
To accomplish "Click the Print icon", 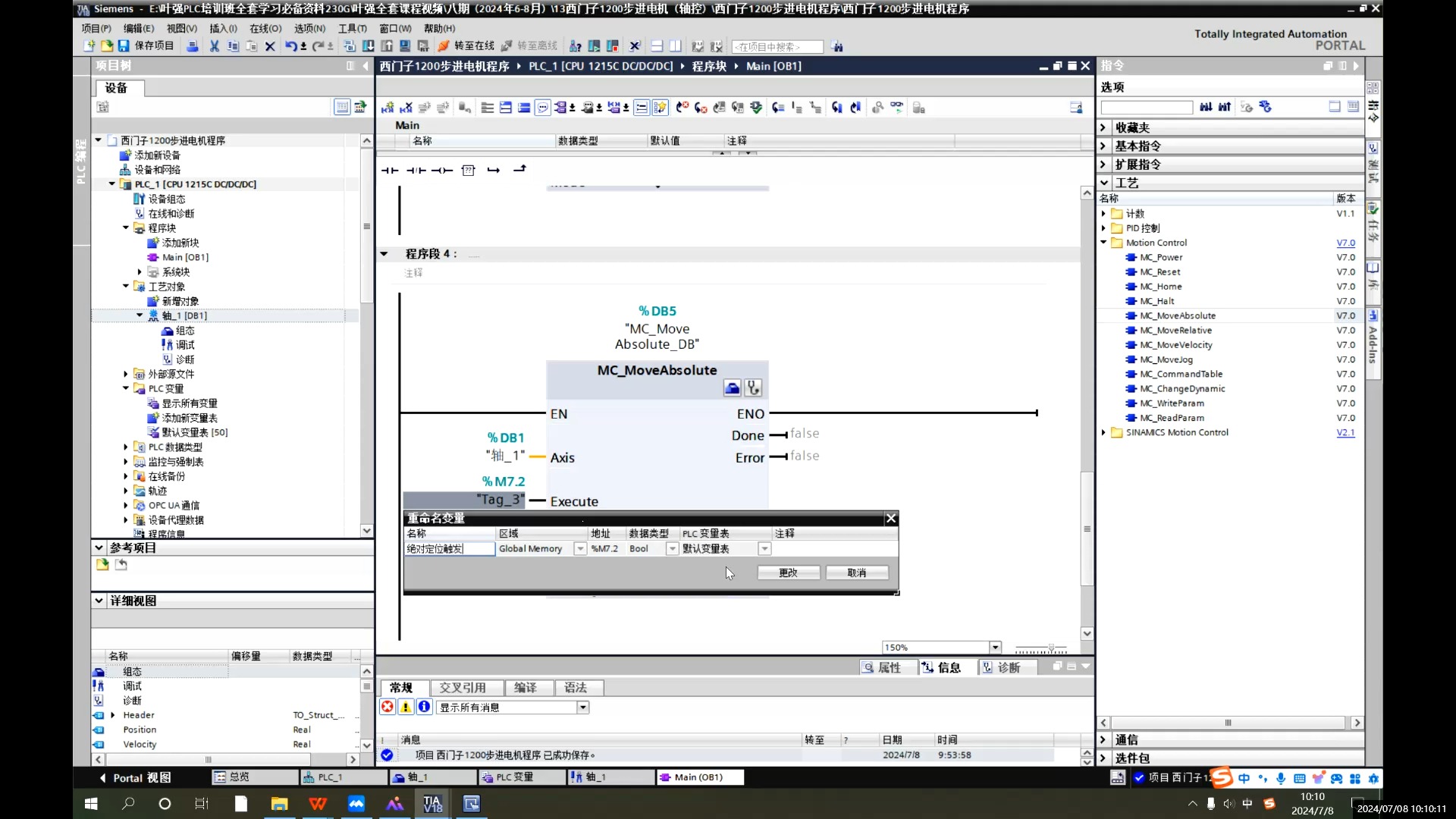I will tap(193, 46).
